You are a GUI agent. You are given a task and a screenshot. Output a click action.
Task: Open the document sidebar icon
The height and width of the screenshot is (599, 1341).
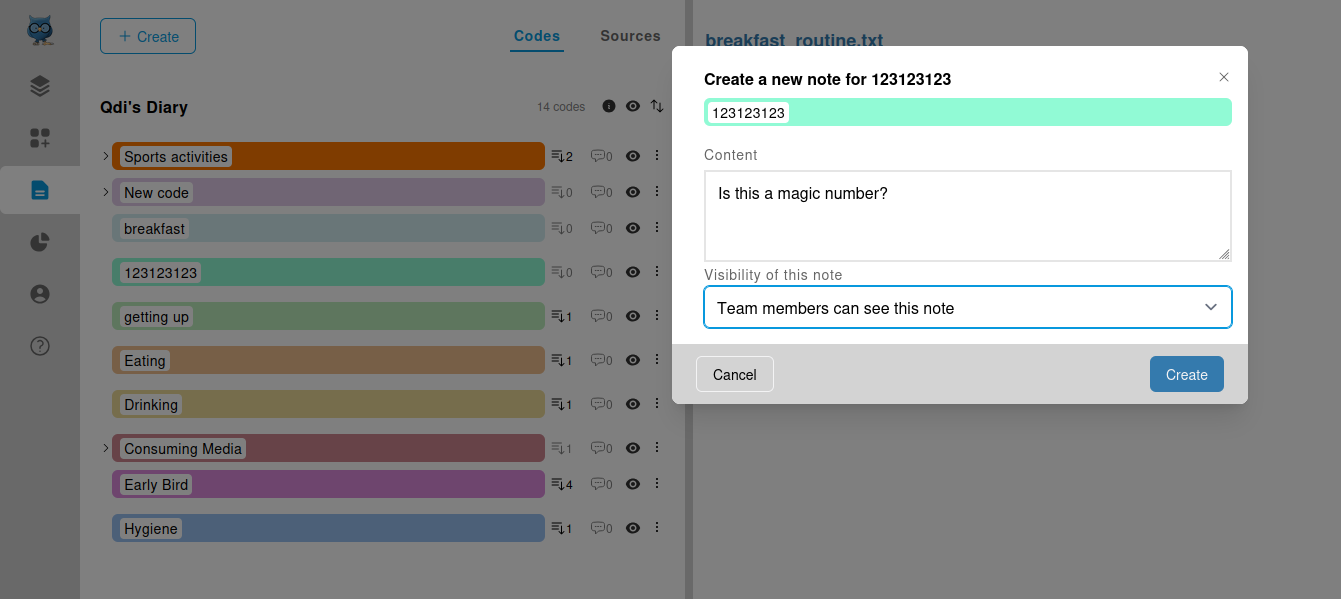point(40,190)
